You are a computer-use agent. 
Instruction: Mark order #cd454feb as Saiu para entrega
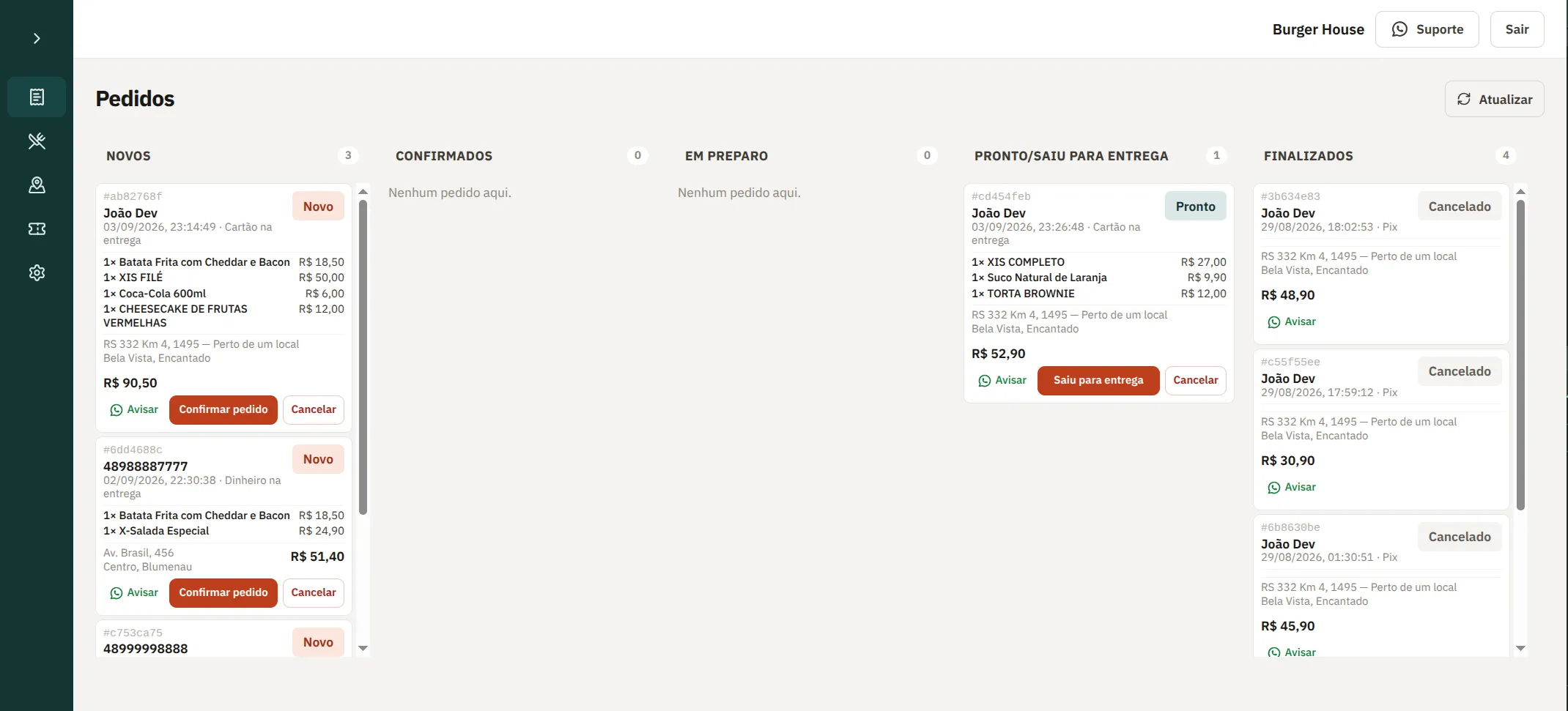pyautogui.click(x=1098, y=380)
